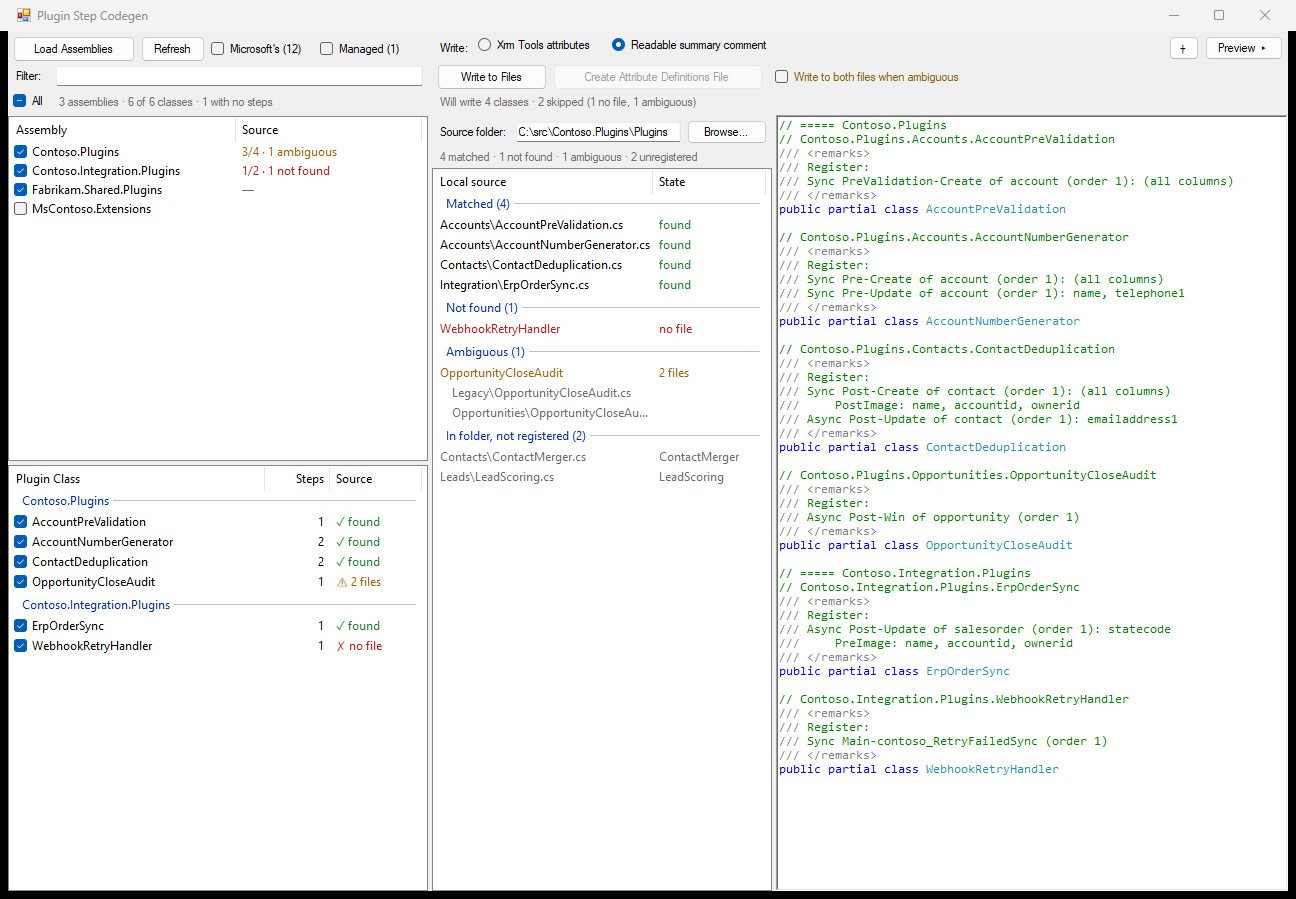
Task: Click the '1/2 · 1 not found' source status
Action: pos(286,171)
